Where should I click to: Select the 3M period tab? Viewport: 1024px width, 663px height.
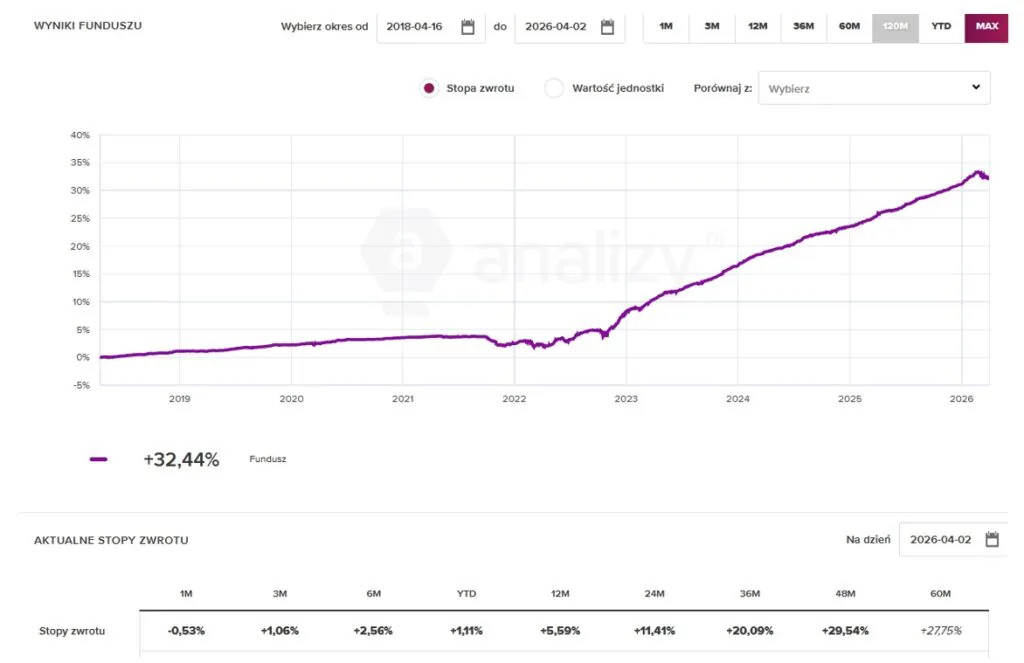(x=712, y=26)
